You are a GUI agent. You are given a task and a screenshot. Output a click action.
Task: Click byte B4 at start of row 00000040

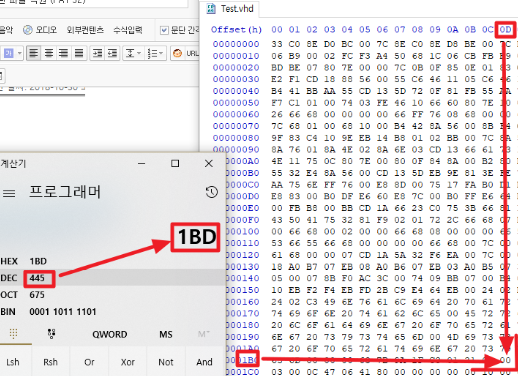click(x=277, y=91)
